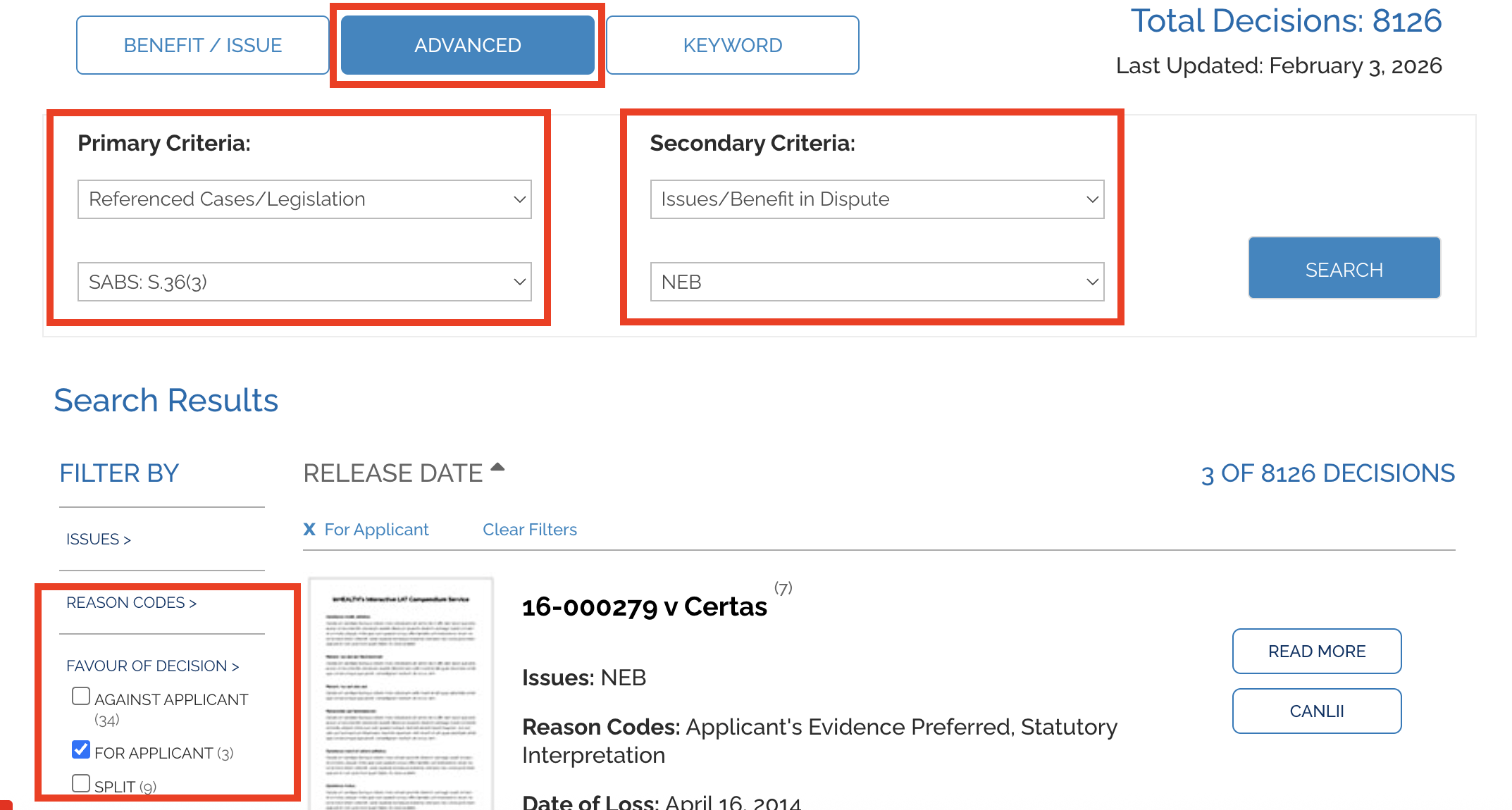1512x810 pixels.
Task: Open the SABS: S.36(3) dropdown
Action: 304,282
